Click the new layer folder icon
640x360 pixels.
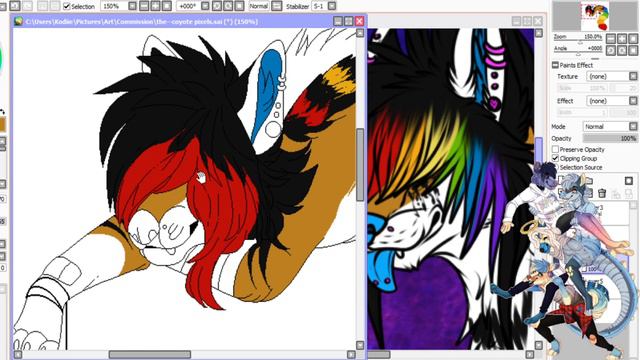(589, 180)
